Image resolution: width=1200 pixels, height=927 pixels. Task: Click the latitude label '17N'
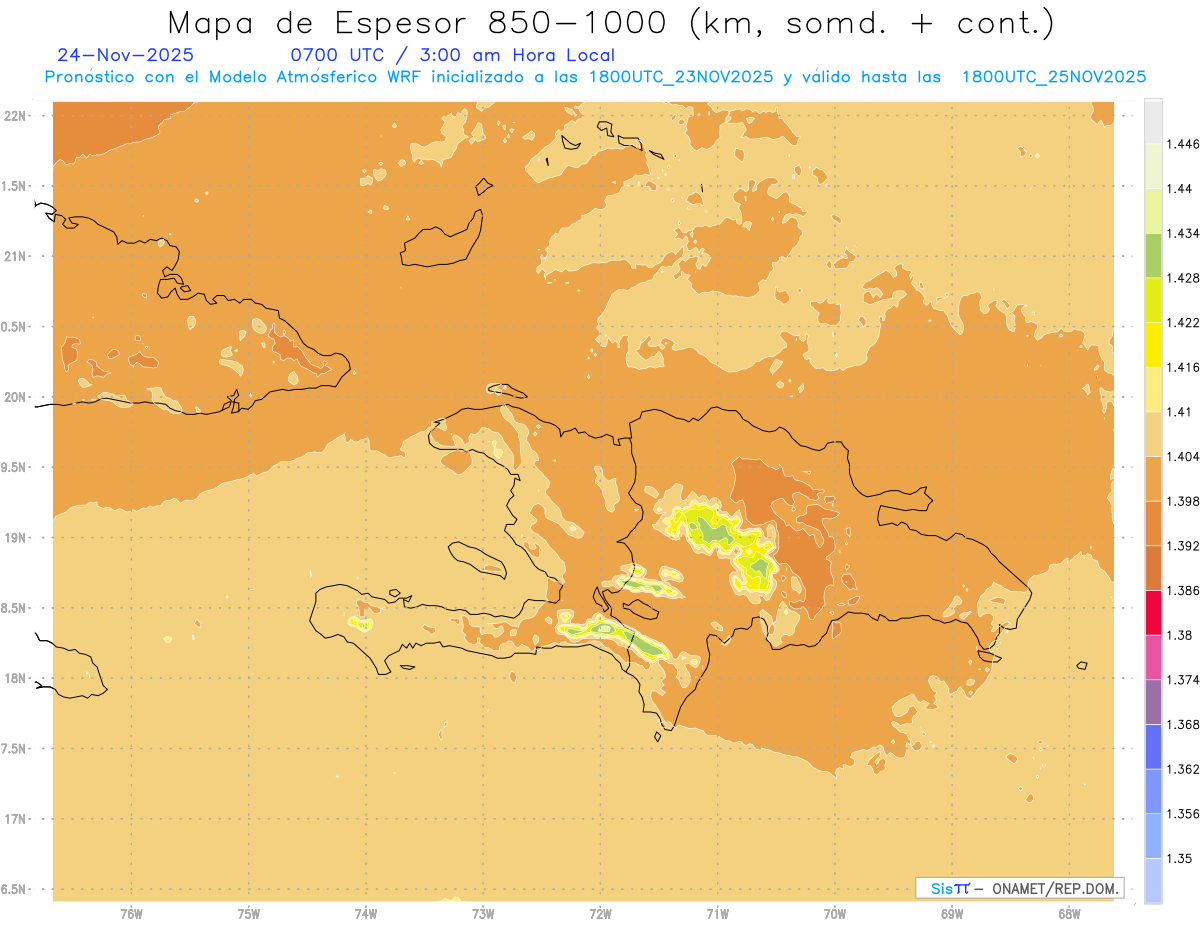point(17,819)
